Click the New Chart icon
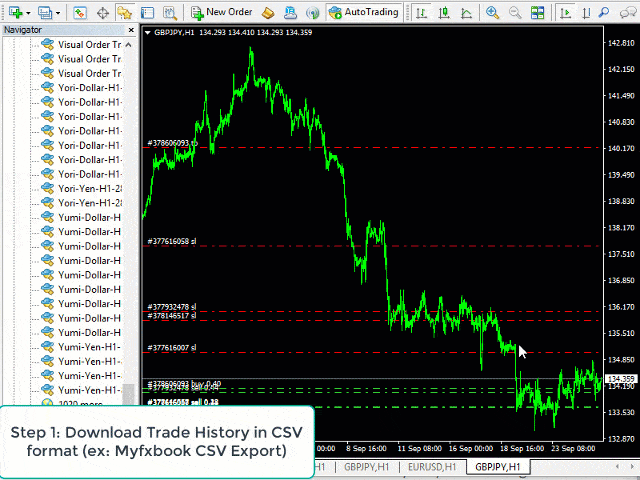The height and width of the screenshot is (480, 640). [x=16, y=13]
